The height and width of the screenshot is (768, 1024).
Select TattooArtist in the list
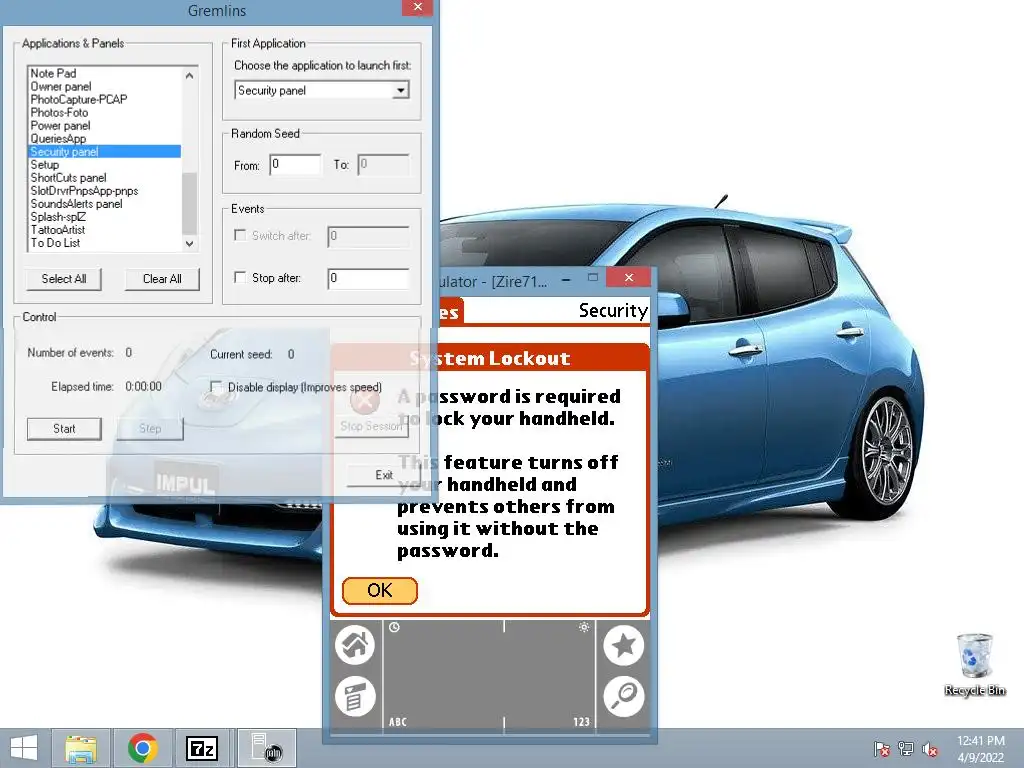coord(104,230)
